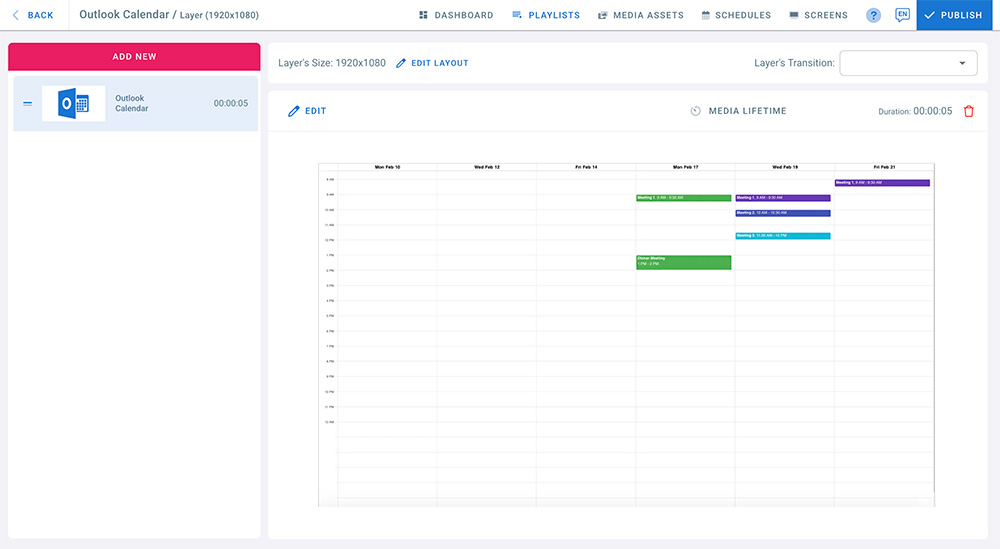Click the drag handle on Outlook Calendar item
Screen dimensions: 1000x549
[27, 103]
